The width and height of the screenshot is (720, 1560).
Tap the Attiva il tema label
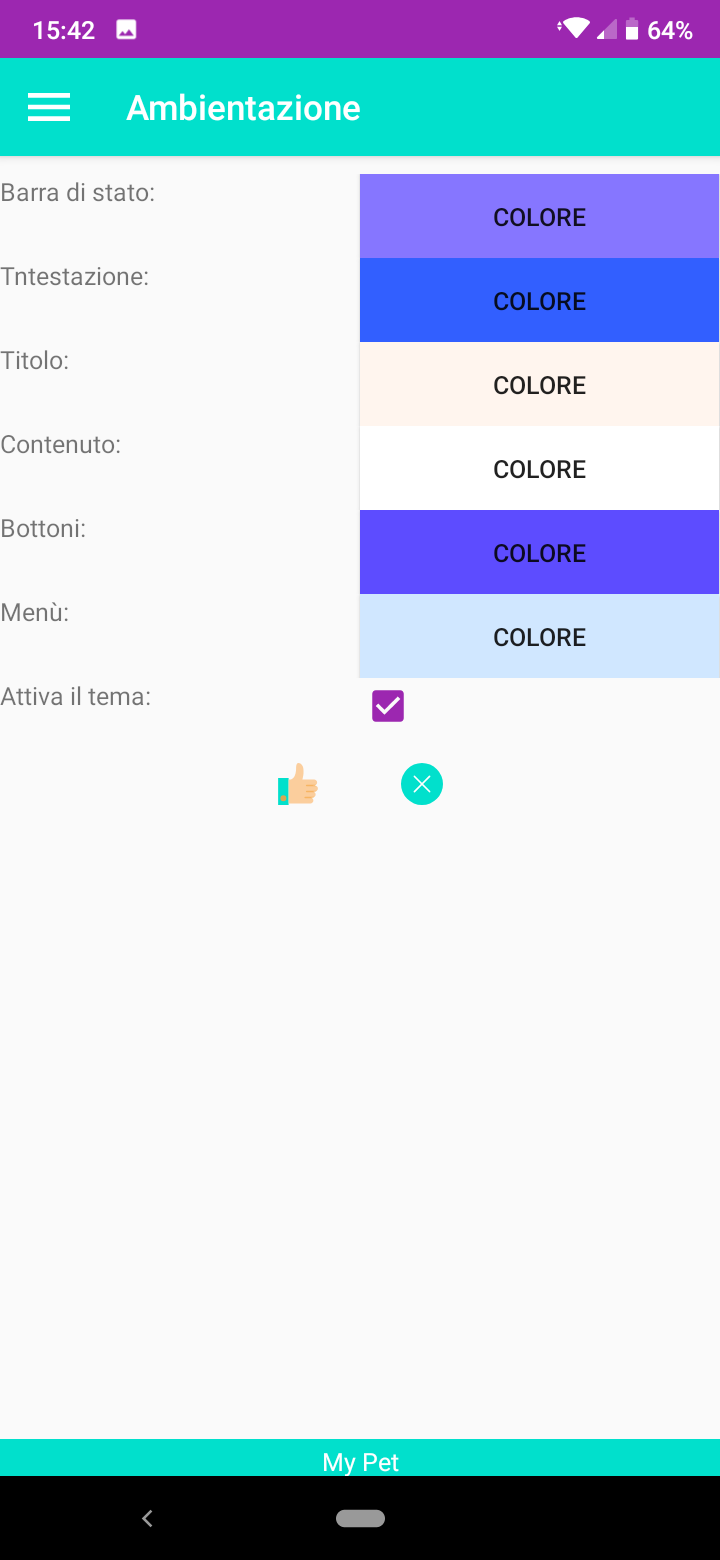point(76,697)
